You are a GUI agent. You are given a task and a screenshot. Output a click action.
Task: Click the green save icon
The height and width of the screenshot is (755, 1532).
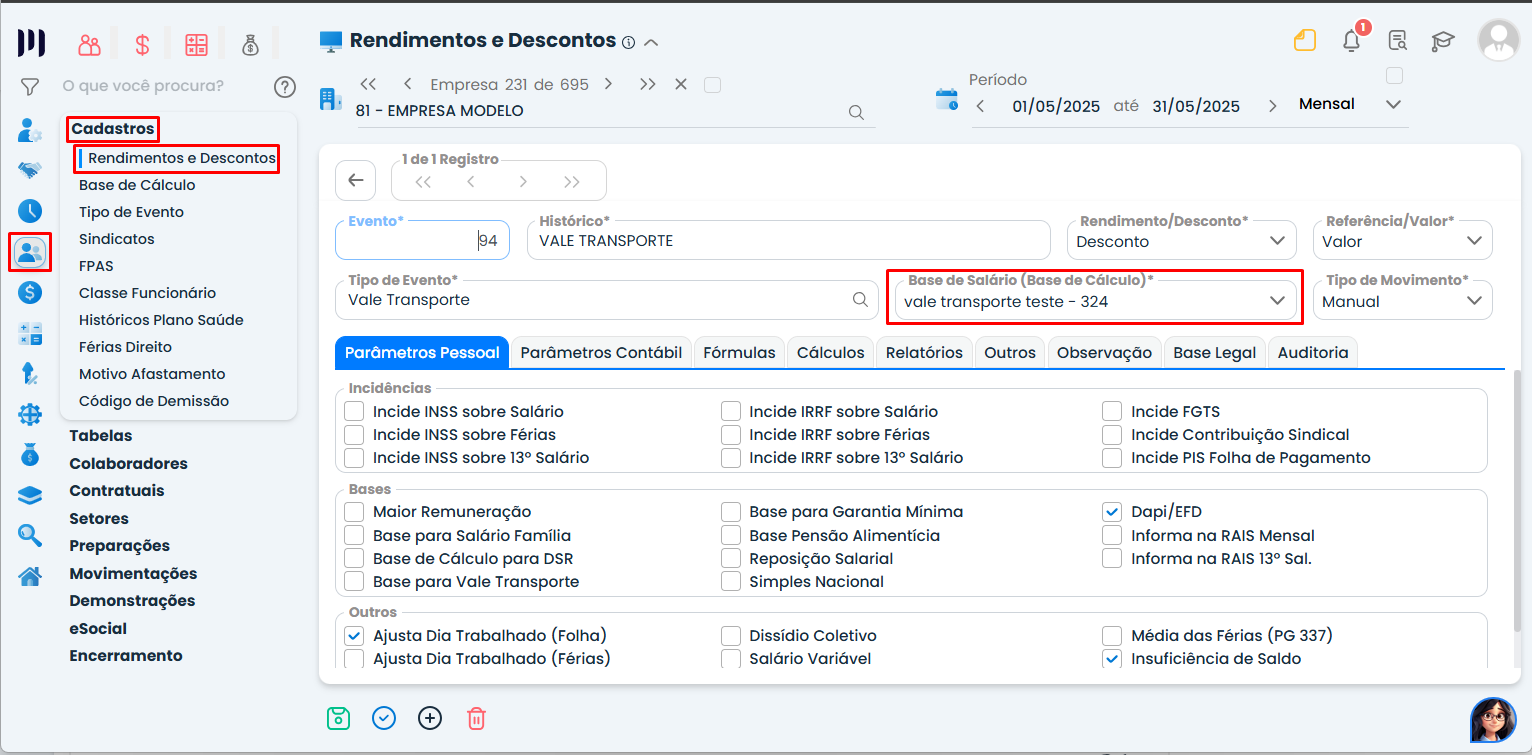click(339, 718)
